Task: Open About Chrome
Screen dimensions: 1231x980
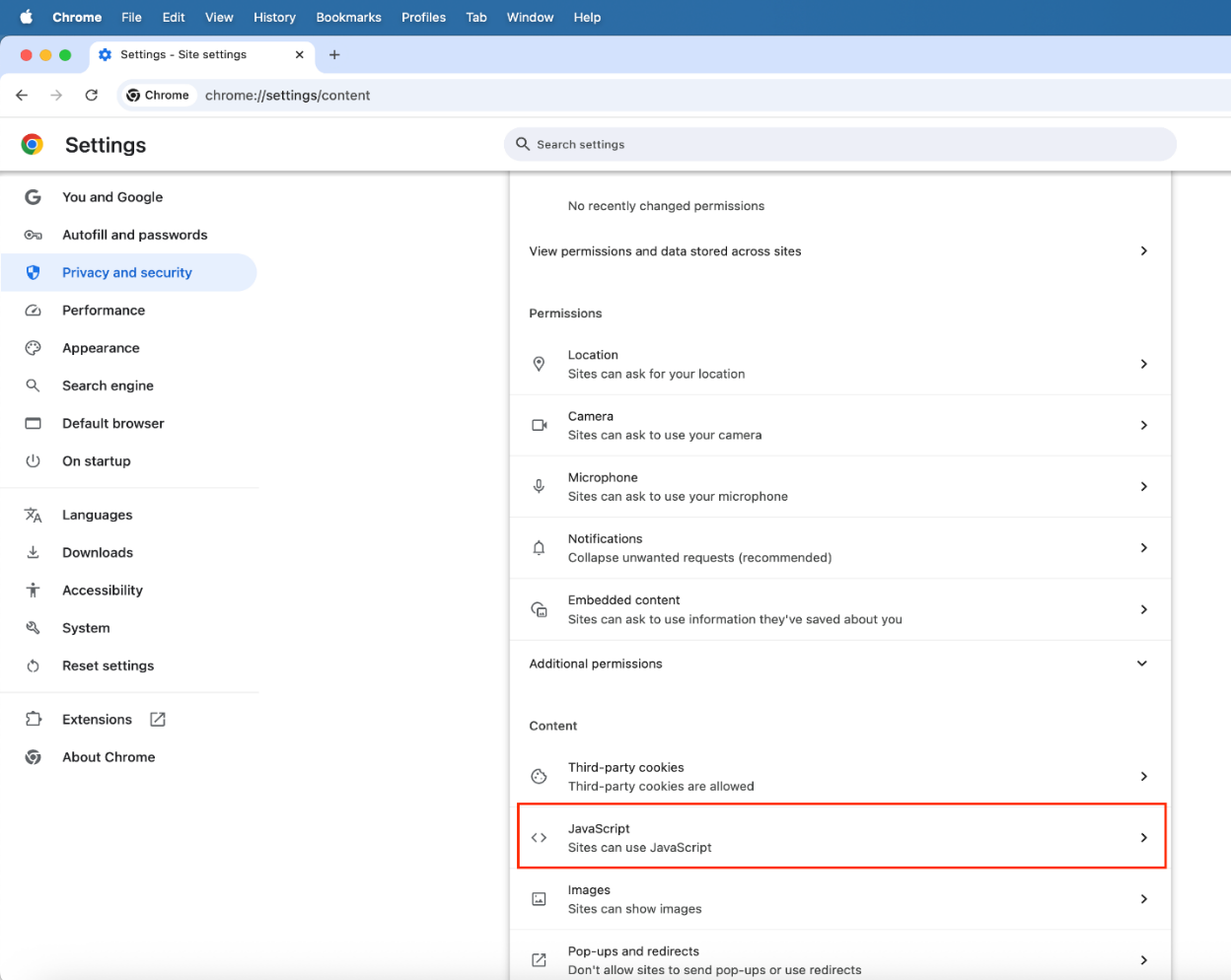Action: (128, 757)
